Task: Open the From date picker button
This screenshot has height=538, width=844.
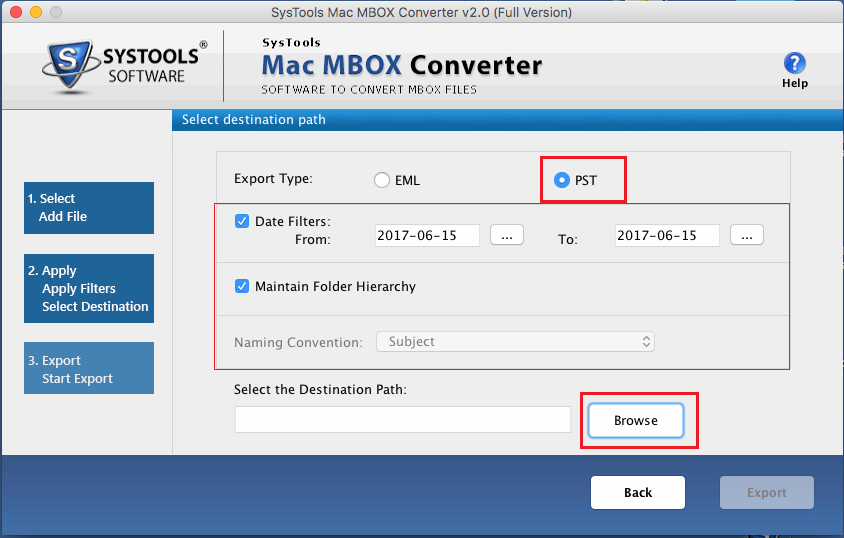Action: click(x=507, y=235)
